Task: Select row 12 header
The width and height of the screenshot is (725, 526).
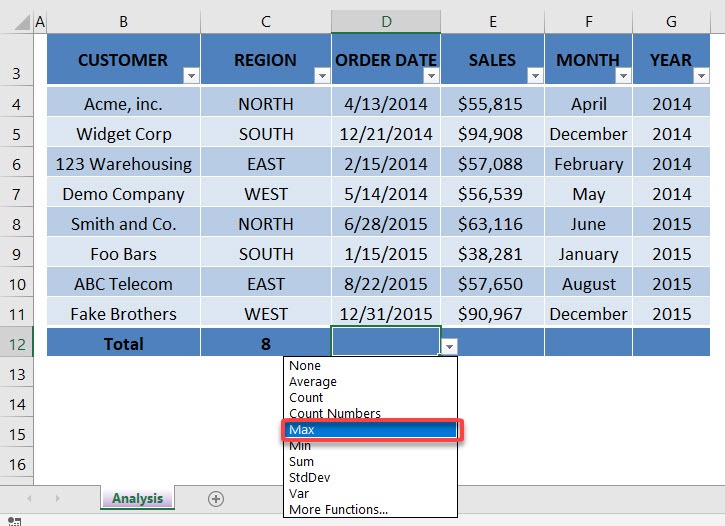Action: pos(17,344)
